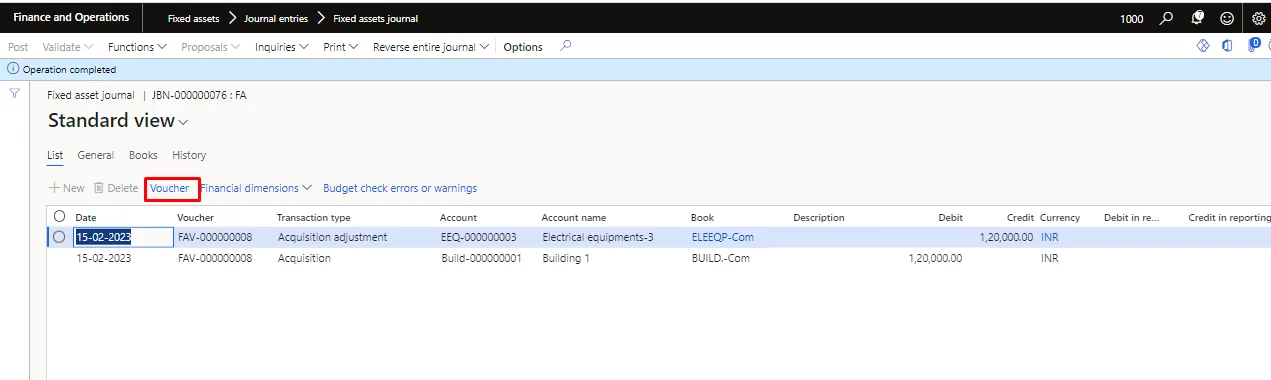Viewport: 1271px width, 380px height.
Task: Click the blue INR currency link
Action: [x=1050, y=237]
